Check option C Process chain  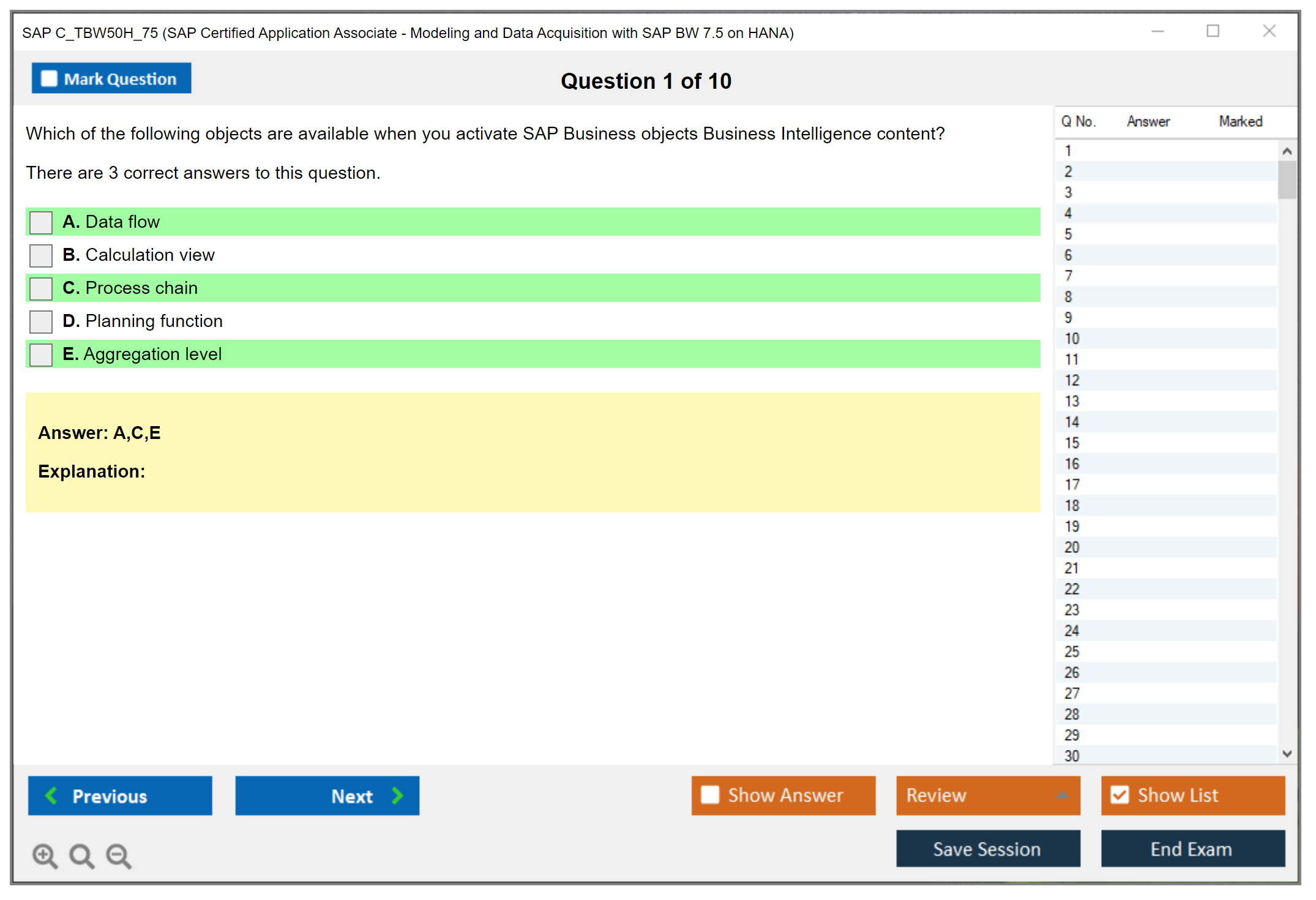(x=41, y=288)
